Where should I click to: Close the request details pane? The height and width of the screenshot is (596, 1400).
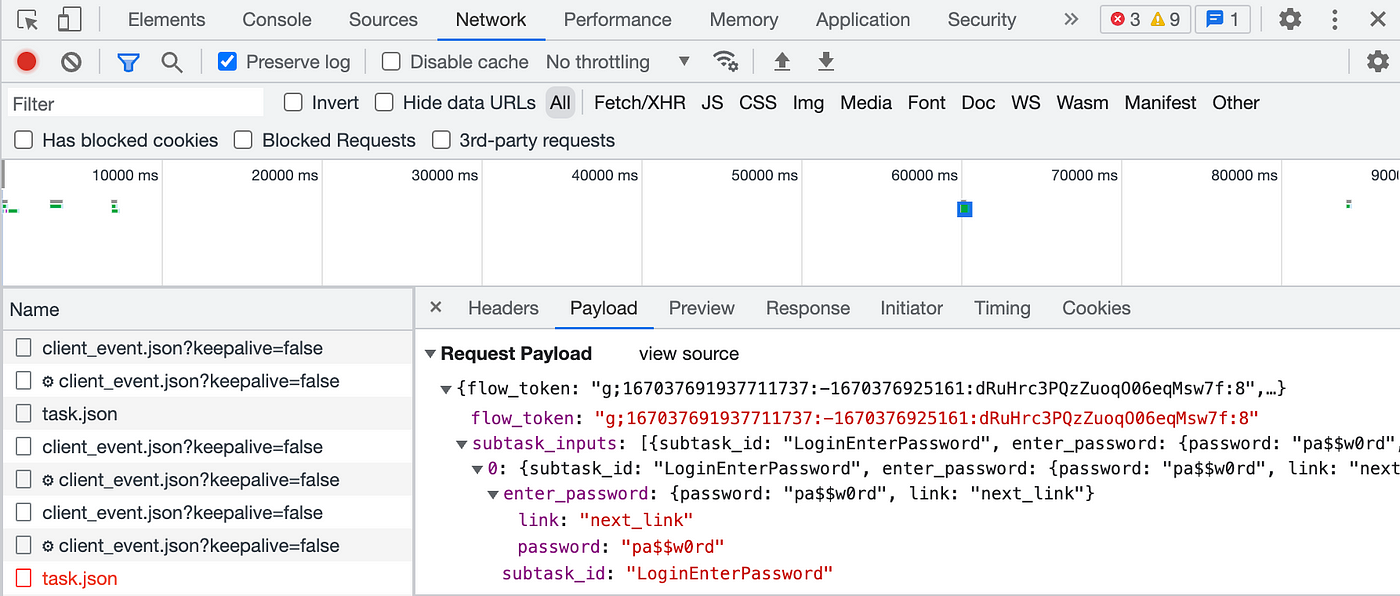(x=436, y=308)
